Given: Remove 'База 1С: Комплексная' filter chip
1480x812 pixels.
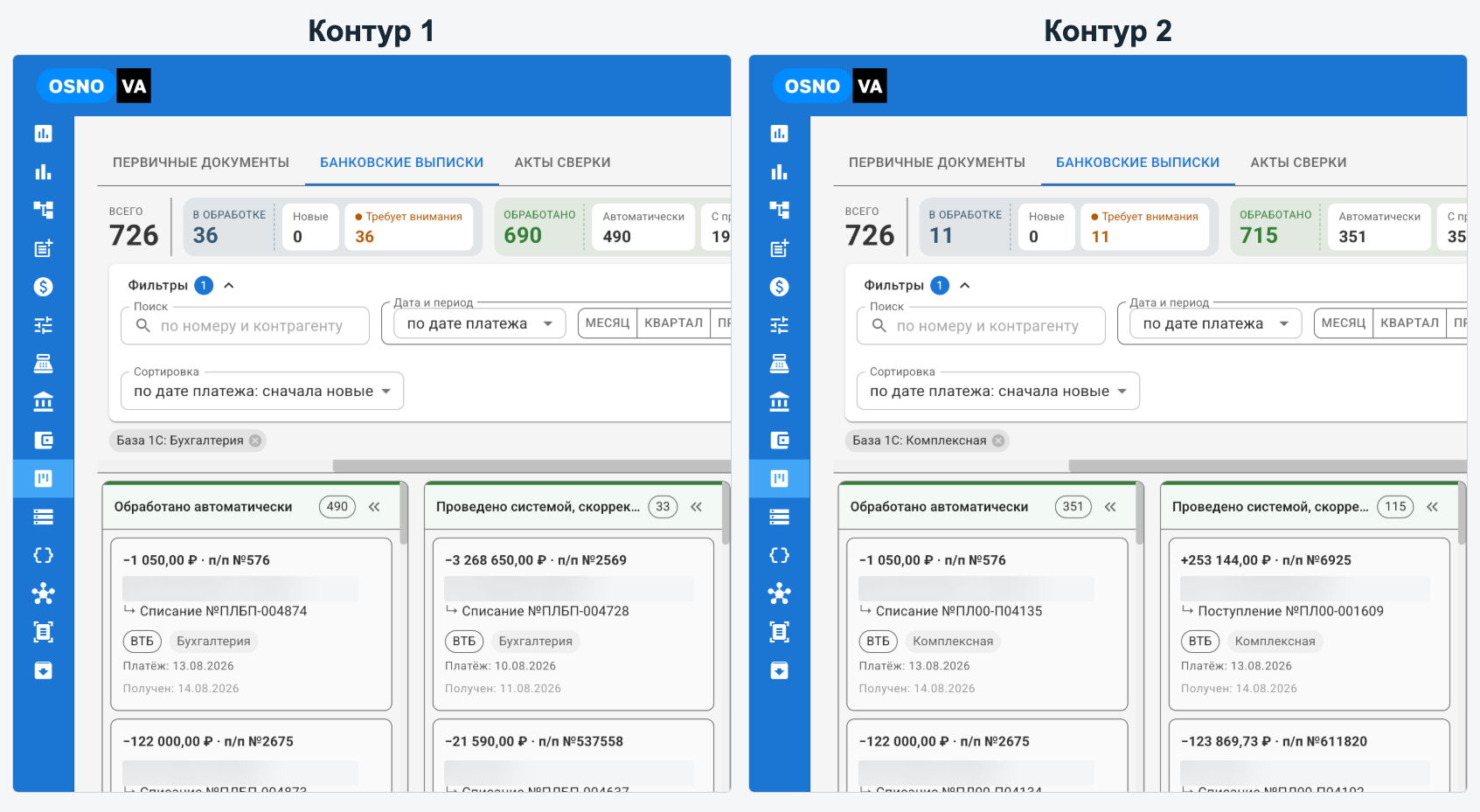Looking at the screenshot, I should (998, 441).
